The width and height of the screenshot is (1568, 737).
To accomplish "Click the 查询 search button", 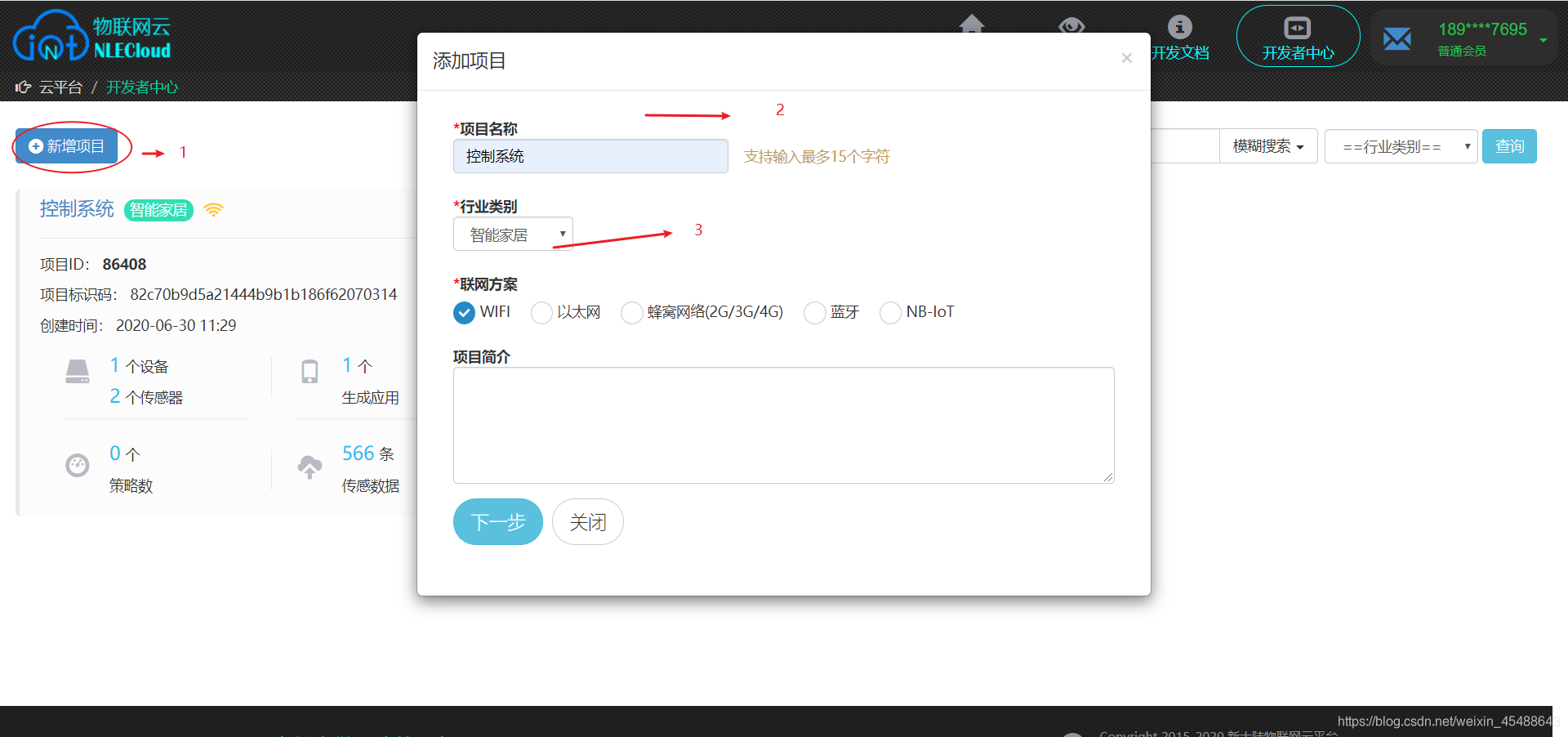I will 1509,146.
